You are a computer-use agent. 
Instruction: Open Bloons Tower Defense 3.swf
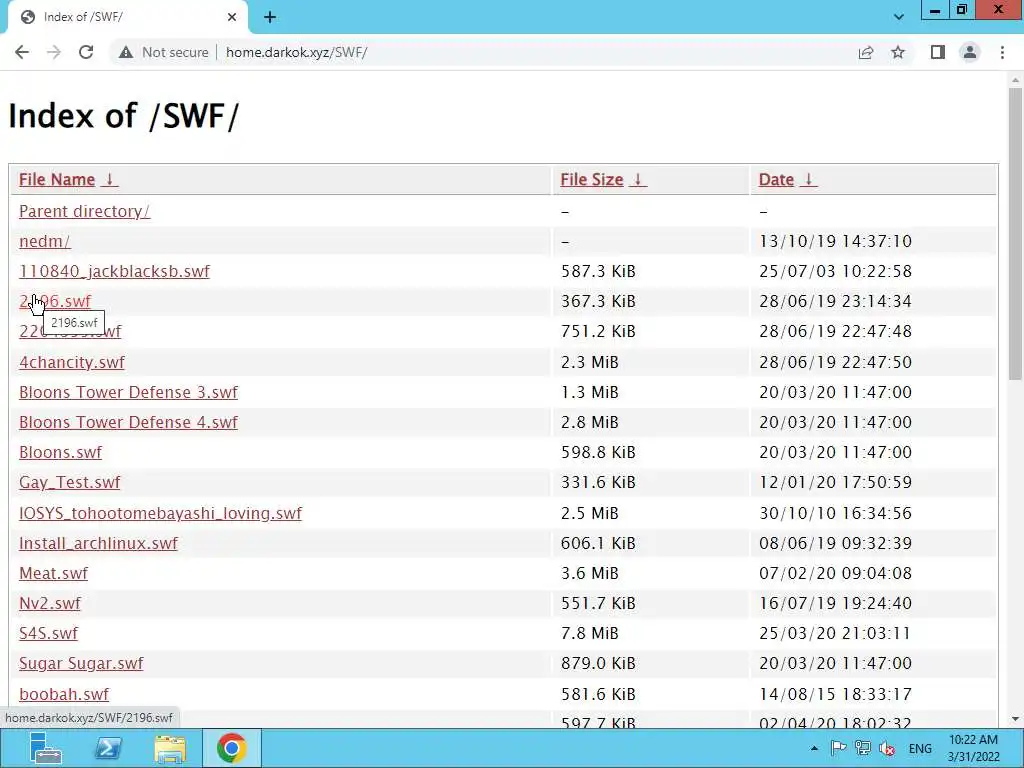tap(128, 392)
